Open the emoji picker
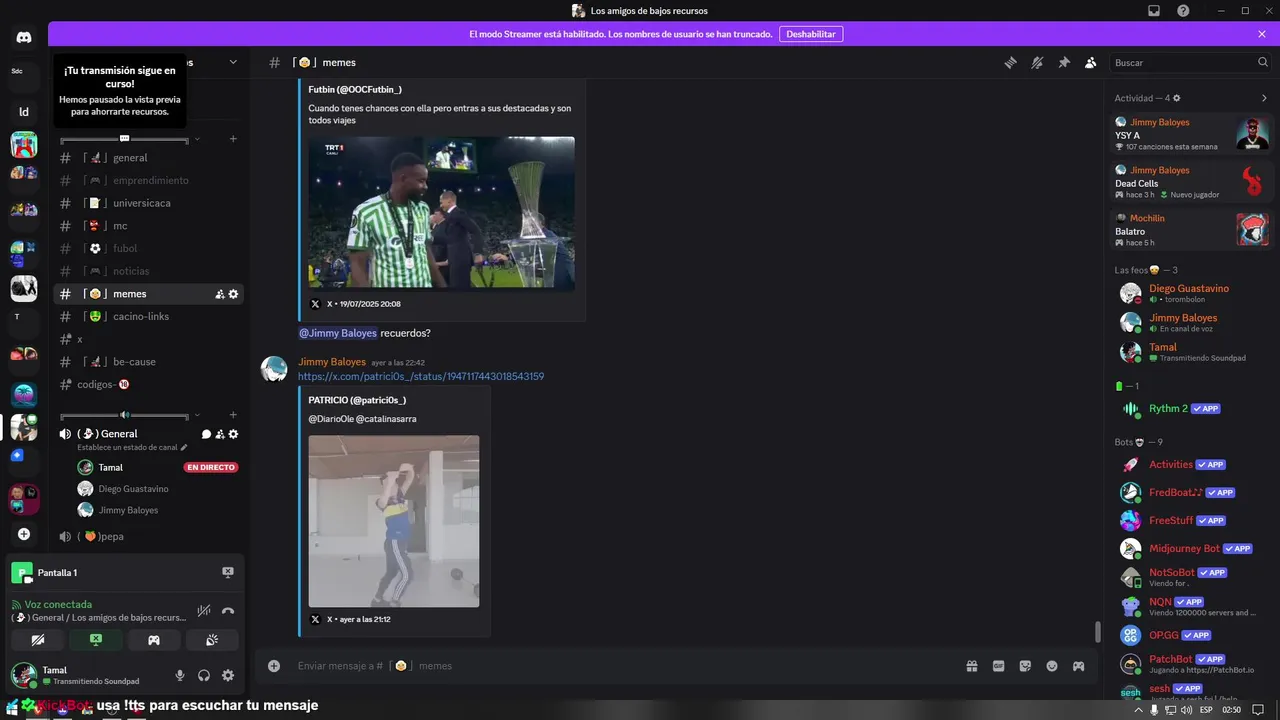Viewport: 1280px width, 720px height. coord(1052,666)
